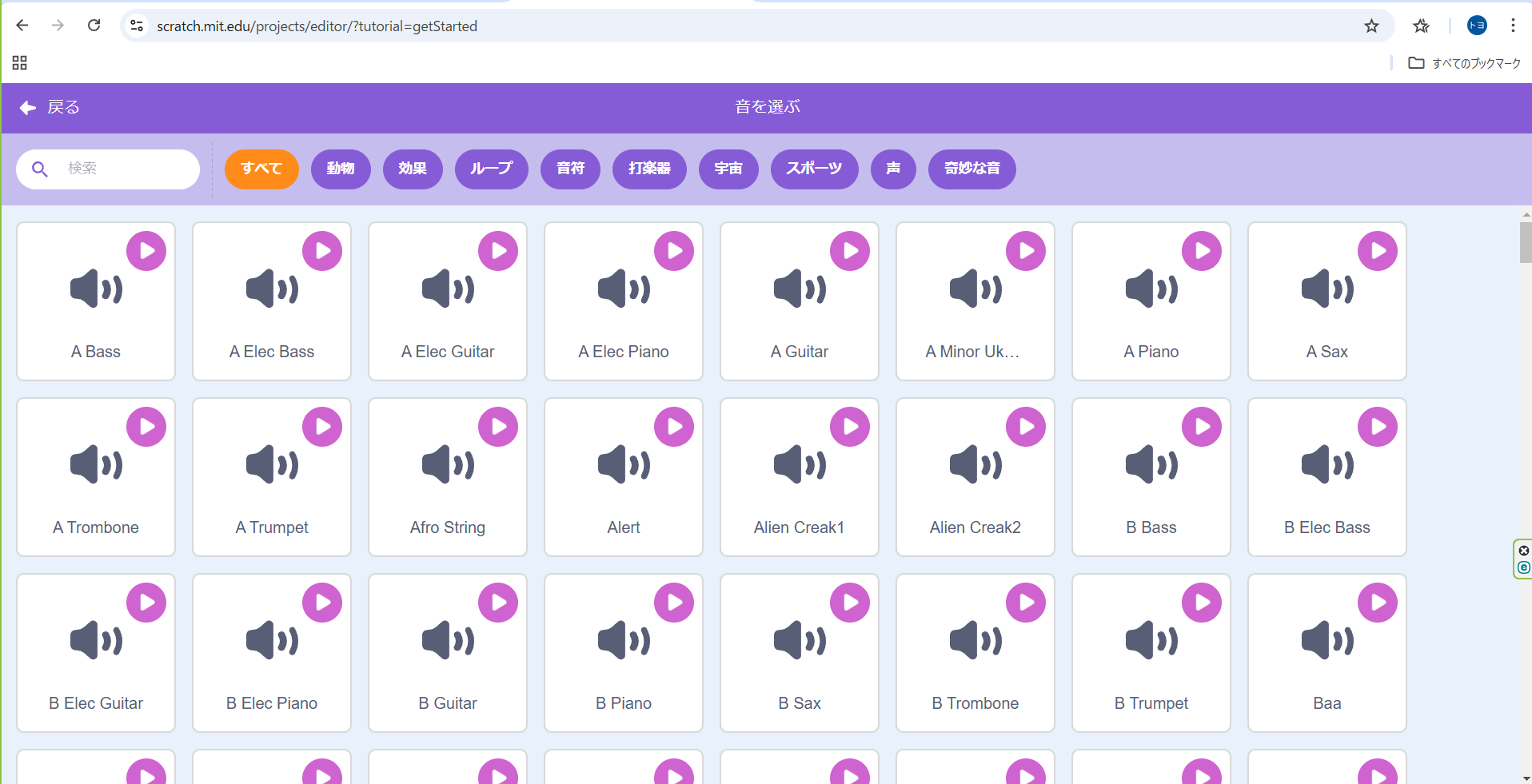Click the search magnifier icon
The height and width of the screenshot is (784, 1532).
pos(40,169)
